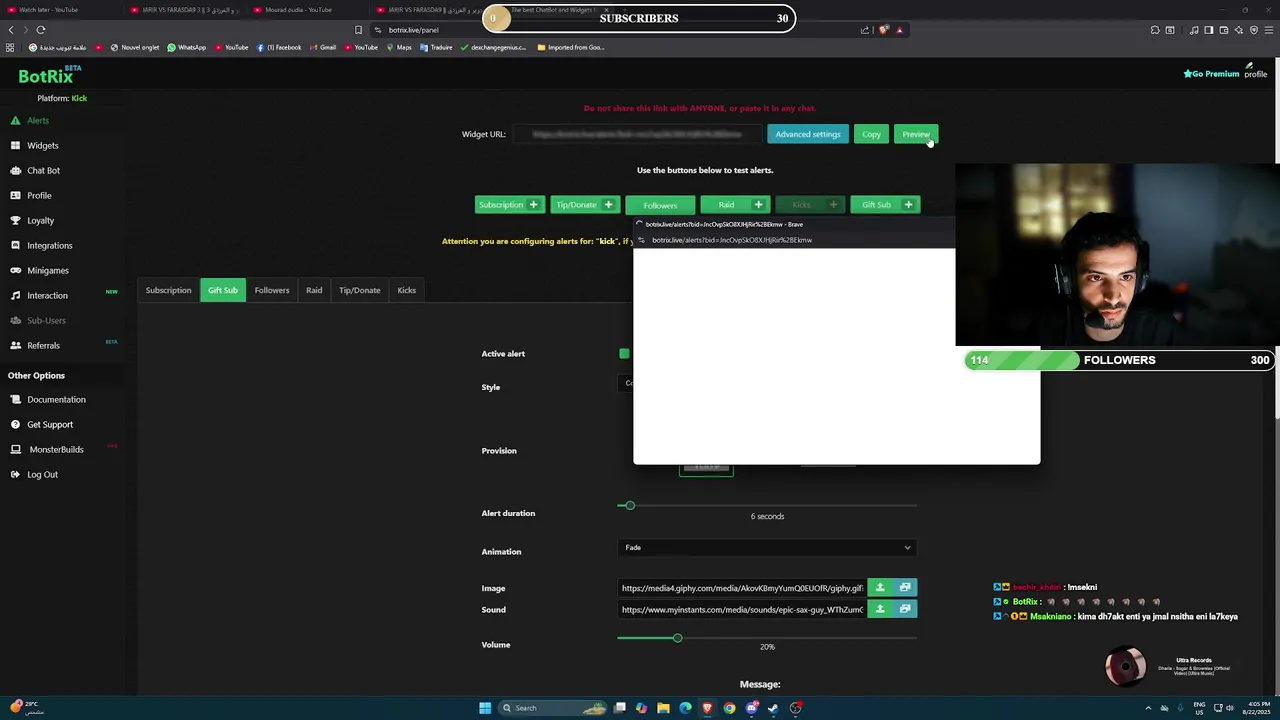Adjust the Volume slider handle

pyautogui.click(x=677, y=638)
